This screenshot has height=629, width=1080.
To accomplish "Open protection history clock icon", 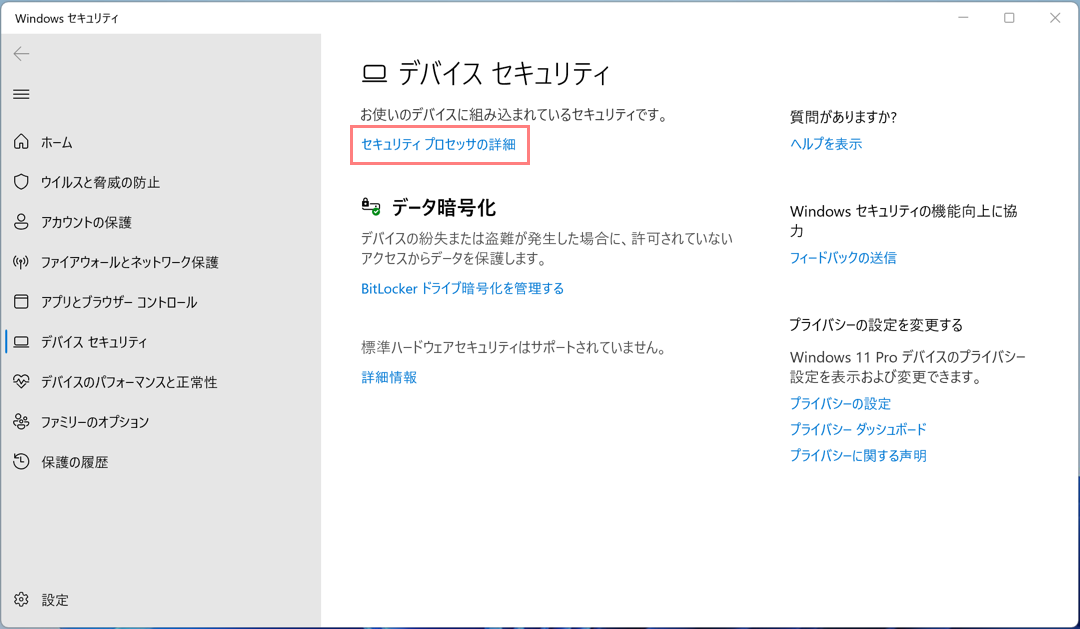I will pyautogui.click(x=21, y=462).
